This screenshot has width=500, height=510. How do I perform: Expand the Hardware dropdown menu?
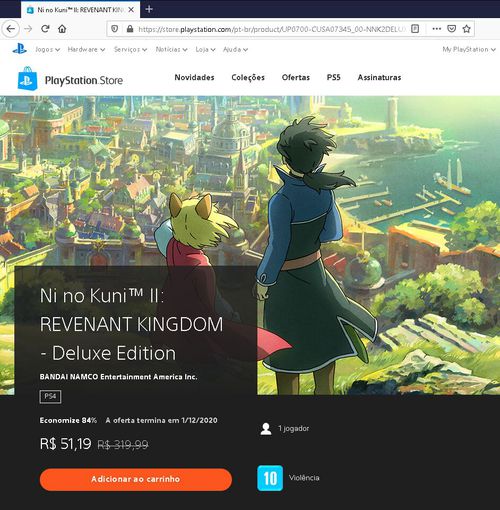pos(86,49)
